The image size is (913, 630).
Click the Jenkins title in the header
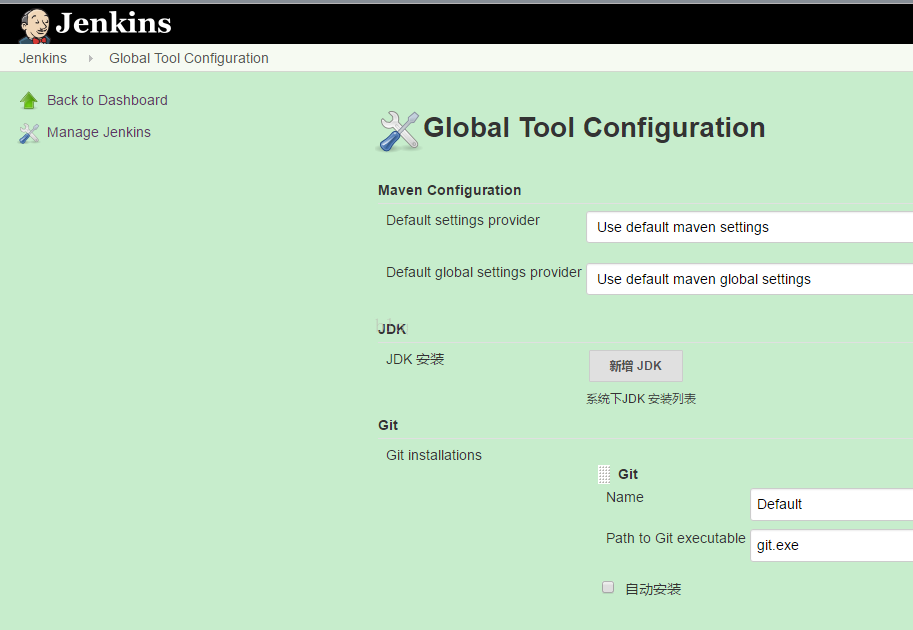pos(114,23)
